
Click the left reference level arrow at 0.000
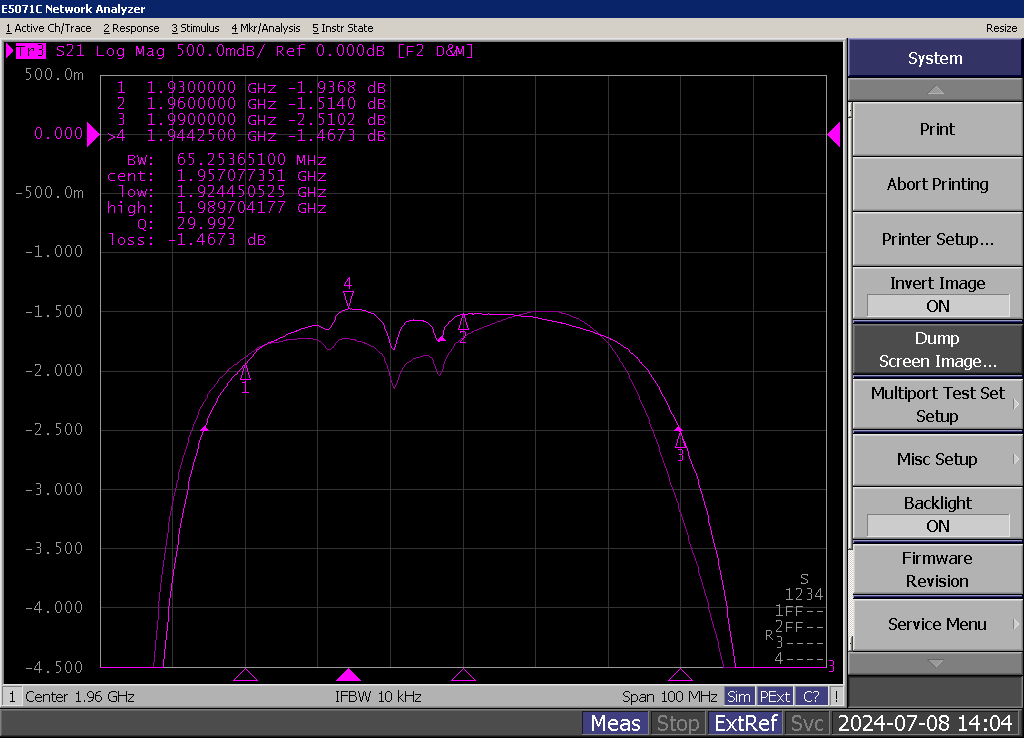[93, 134]
